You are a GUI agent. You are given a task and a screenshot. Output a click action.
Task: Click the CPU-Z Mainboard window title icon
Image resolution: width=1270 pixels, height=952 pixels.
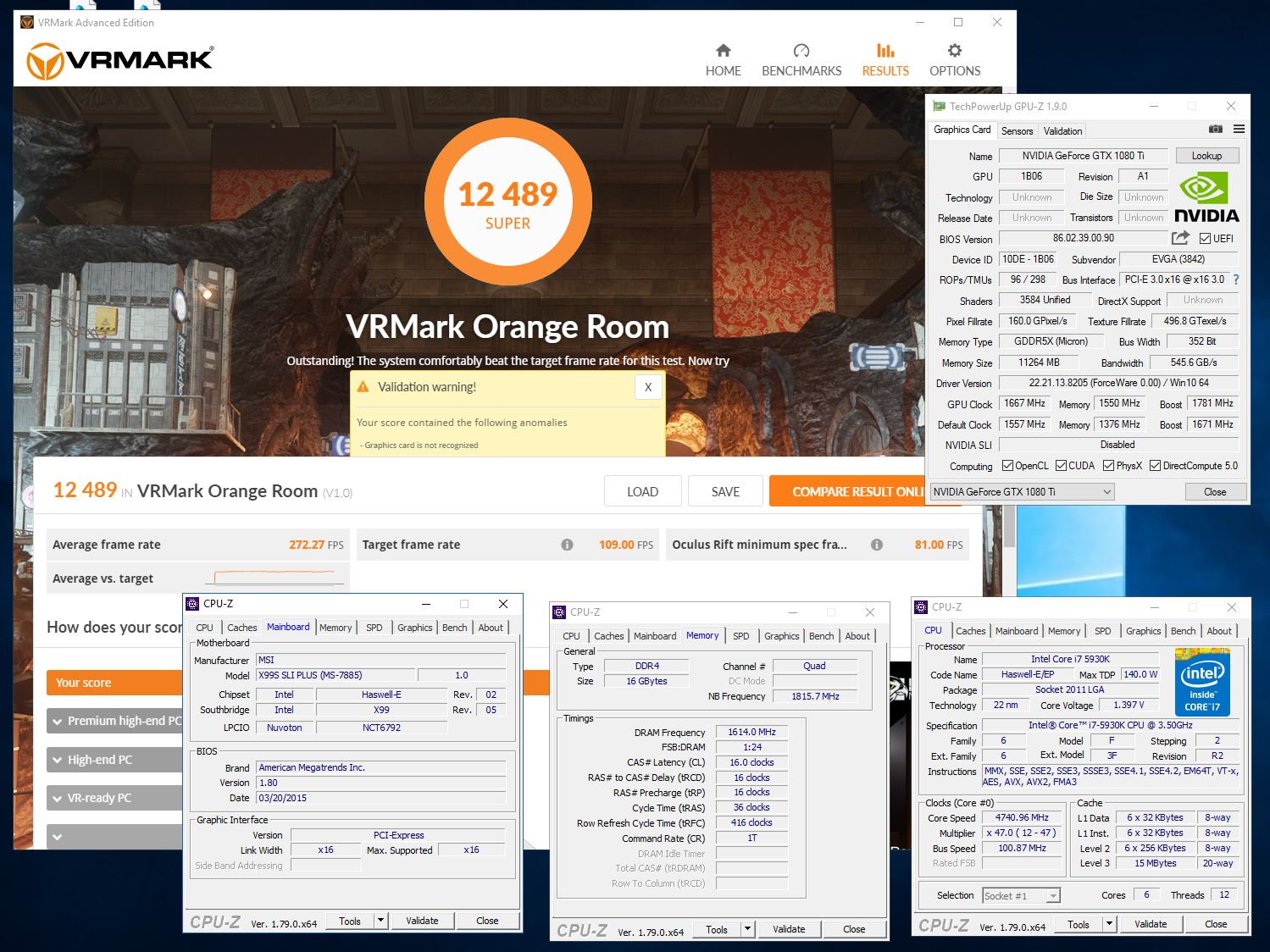(x=192, y=604)
